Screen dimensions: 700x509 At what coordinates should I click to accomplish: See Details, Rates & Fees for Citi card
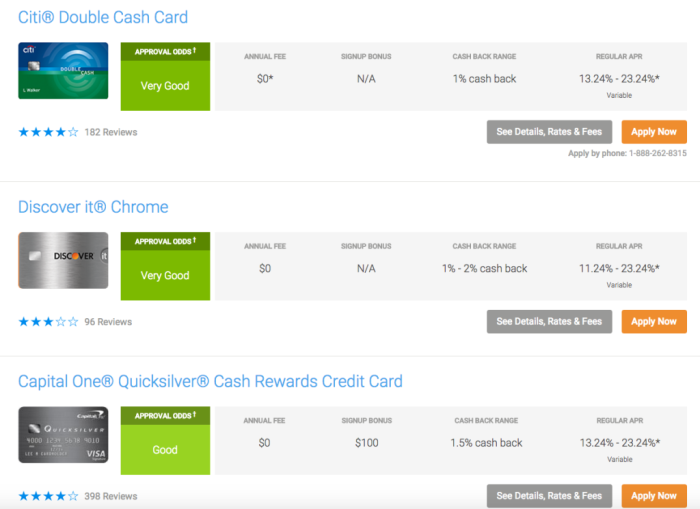(x=549, y=132)
